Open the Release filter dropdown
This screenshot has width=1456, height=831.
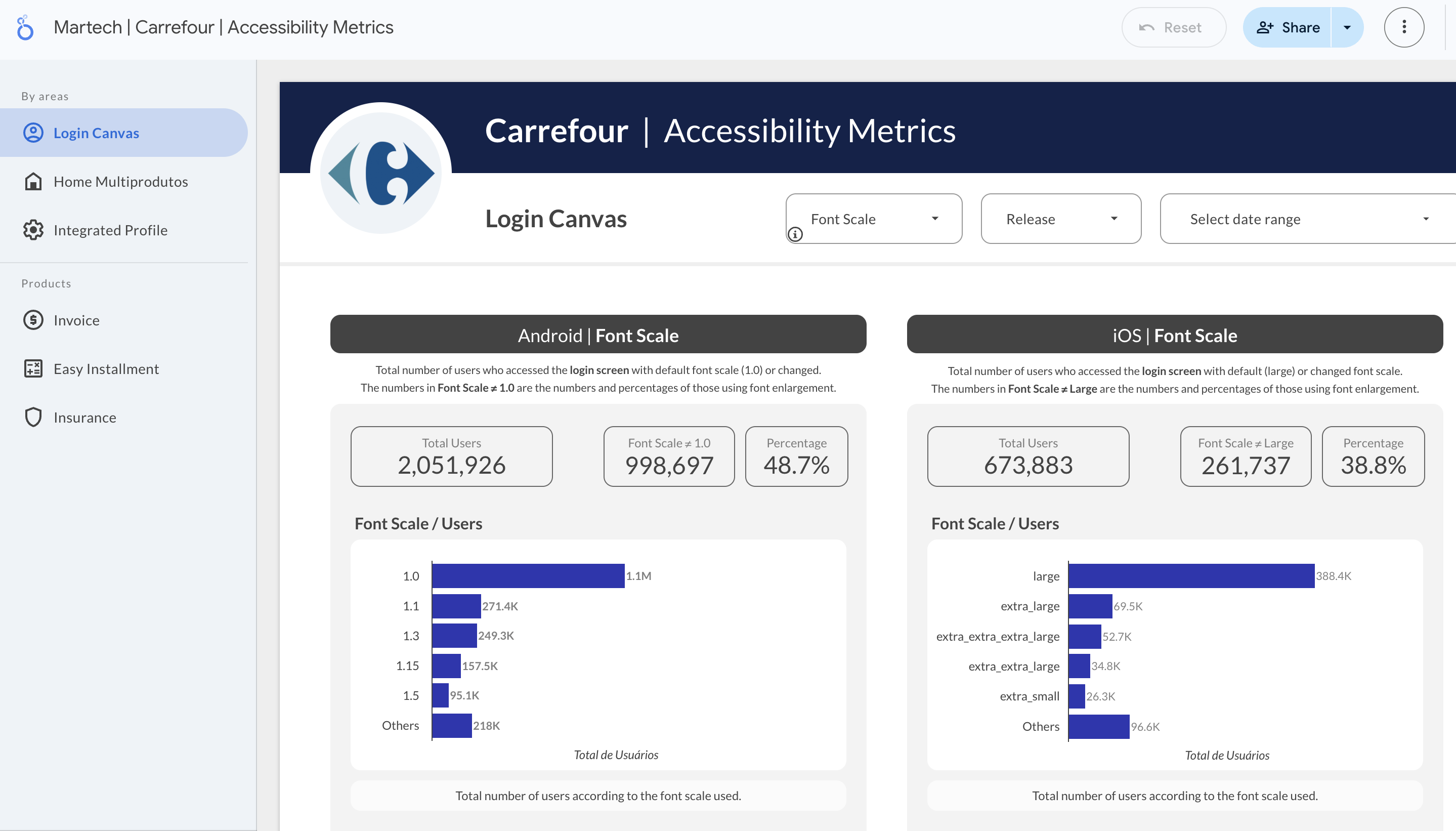[1060, 219]
